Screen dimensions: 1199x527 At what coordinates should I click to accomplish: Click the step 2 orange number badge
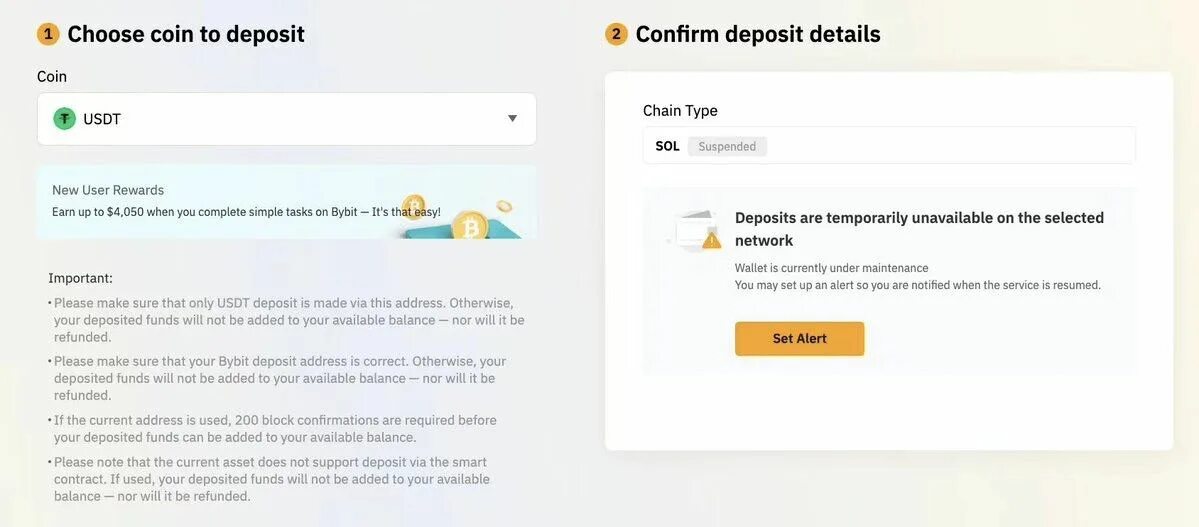coord(616,34)
